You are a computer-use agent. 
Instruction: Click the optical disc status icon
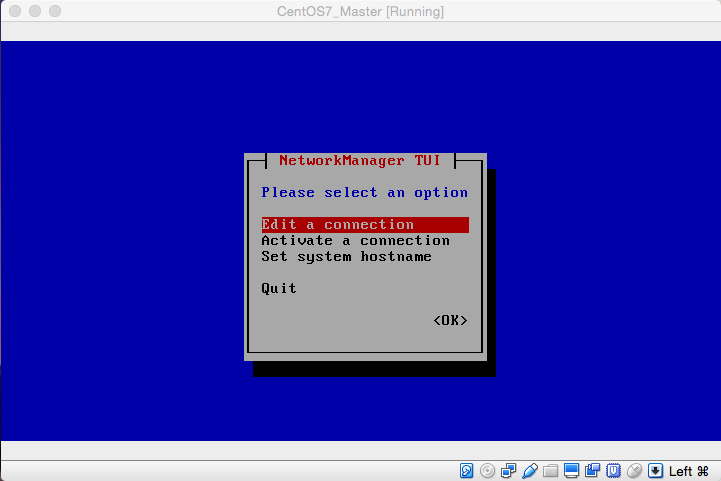487,470
